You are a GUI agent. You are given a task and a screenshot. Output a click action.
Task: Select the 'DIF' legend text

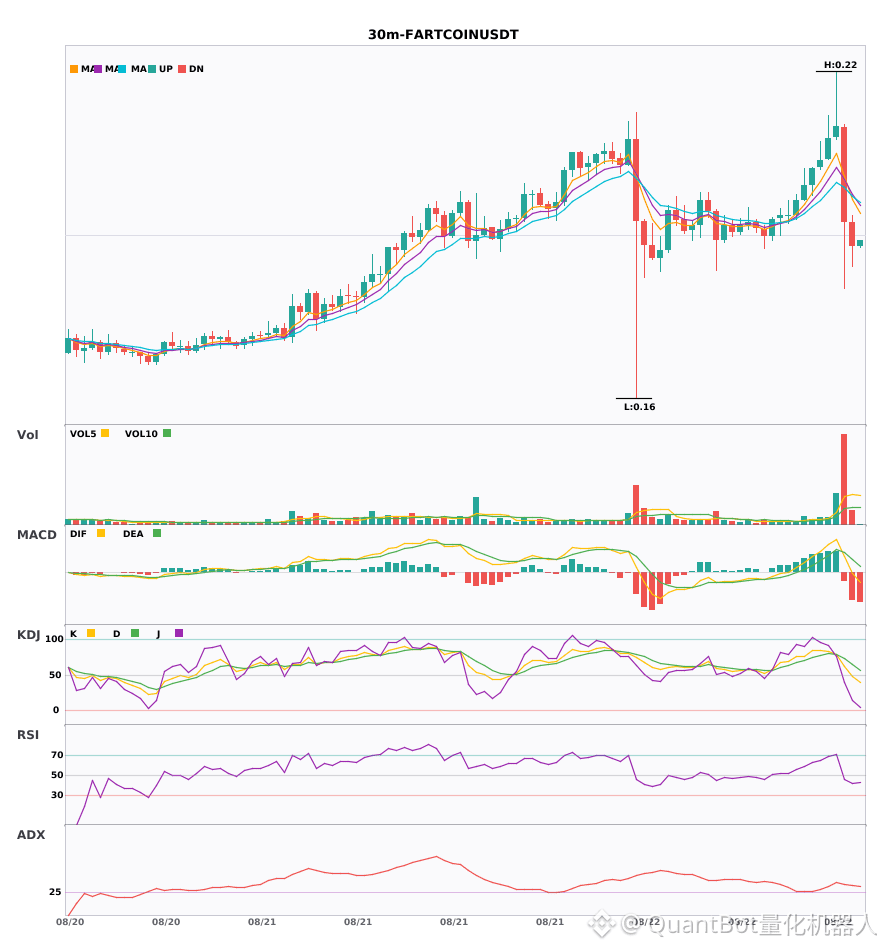coord(78,534)
